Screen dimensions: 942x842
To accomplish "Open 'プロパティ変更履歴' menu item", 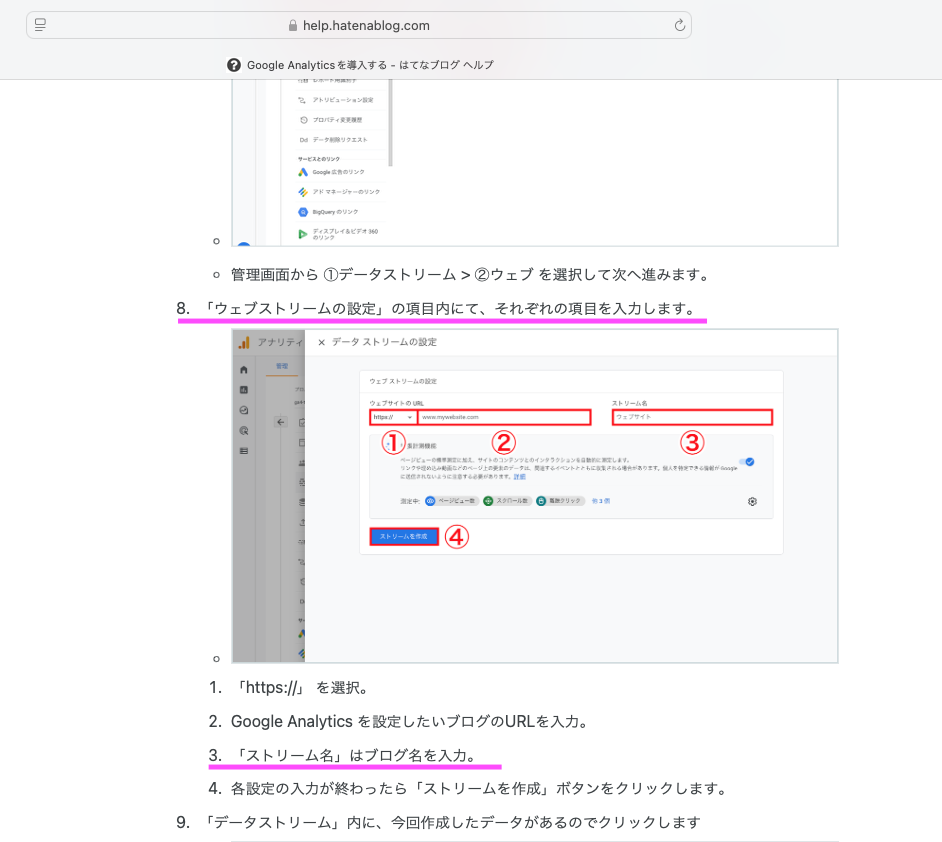I will (337, 120).
